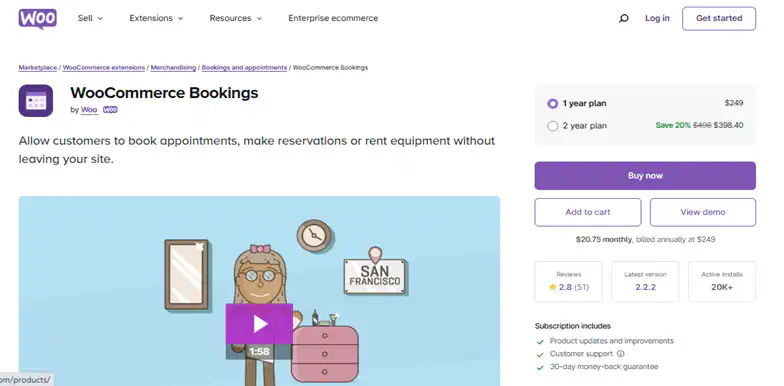
Task: Play the product video
Action: (x=259, y=324)
